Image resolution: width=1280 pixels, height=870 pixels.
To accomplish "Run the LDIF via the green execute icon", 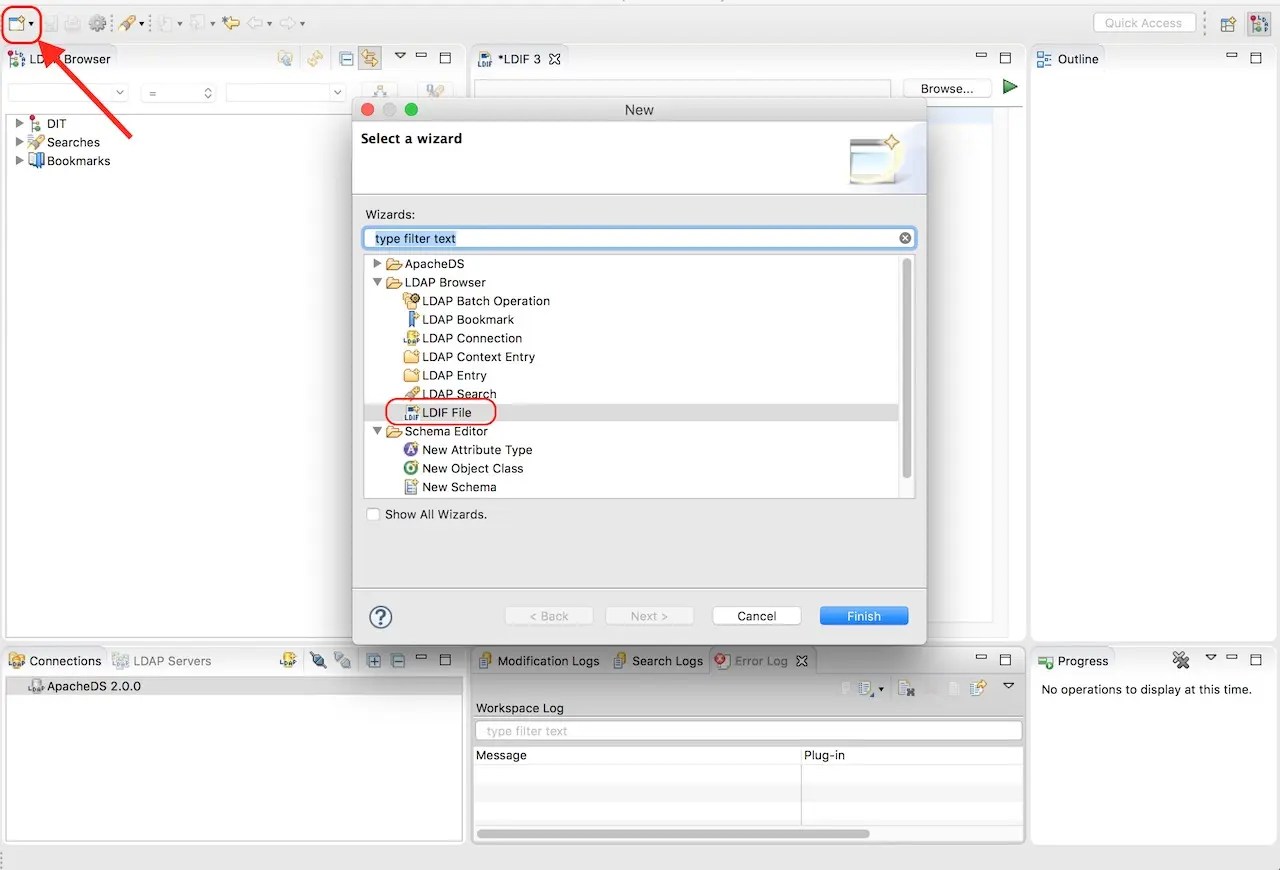I will click(1010, 87).
